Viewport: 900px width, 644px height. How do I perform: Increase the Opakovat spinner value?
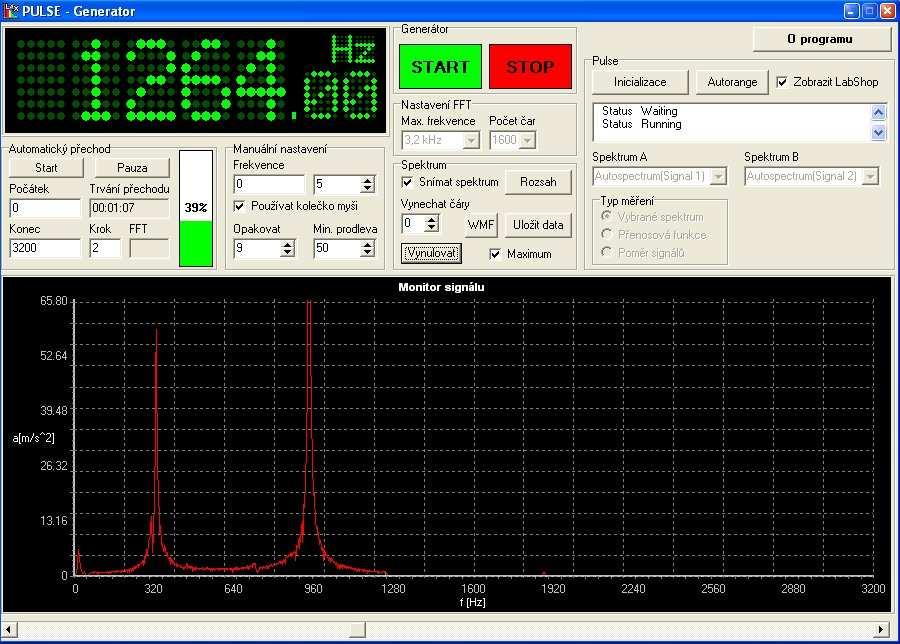coord(288,244)
